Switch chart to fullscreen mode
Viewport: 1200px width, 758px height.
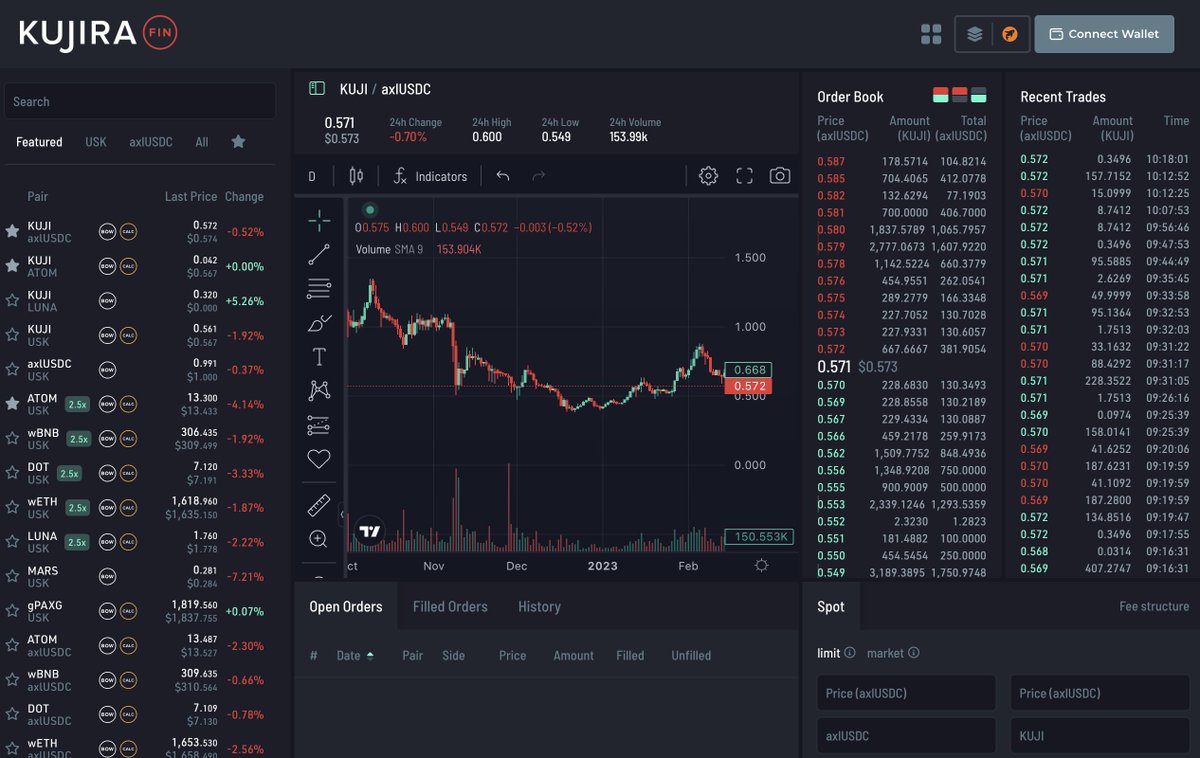click(744, 176)
